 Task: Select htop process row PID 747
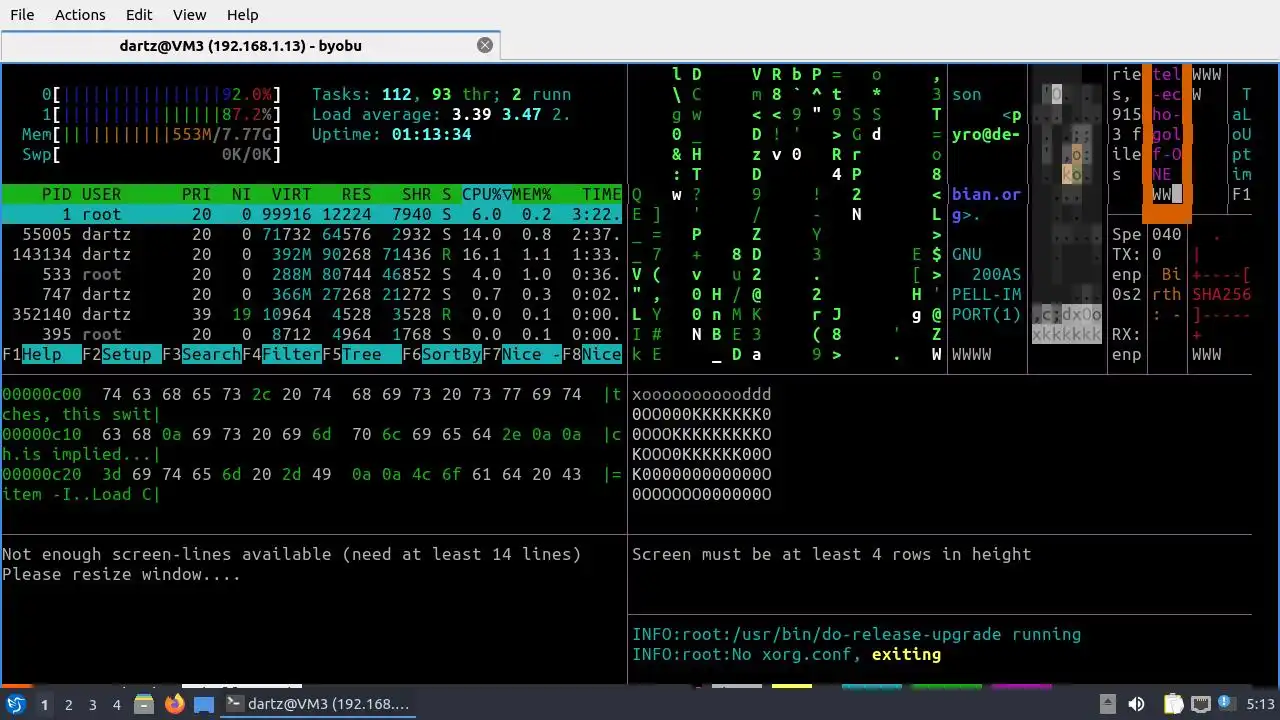pos(312,294)
